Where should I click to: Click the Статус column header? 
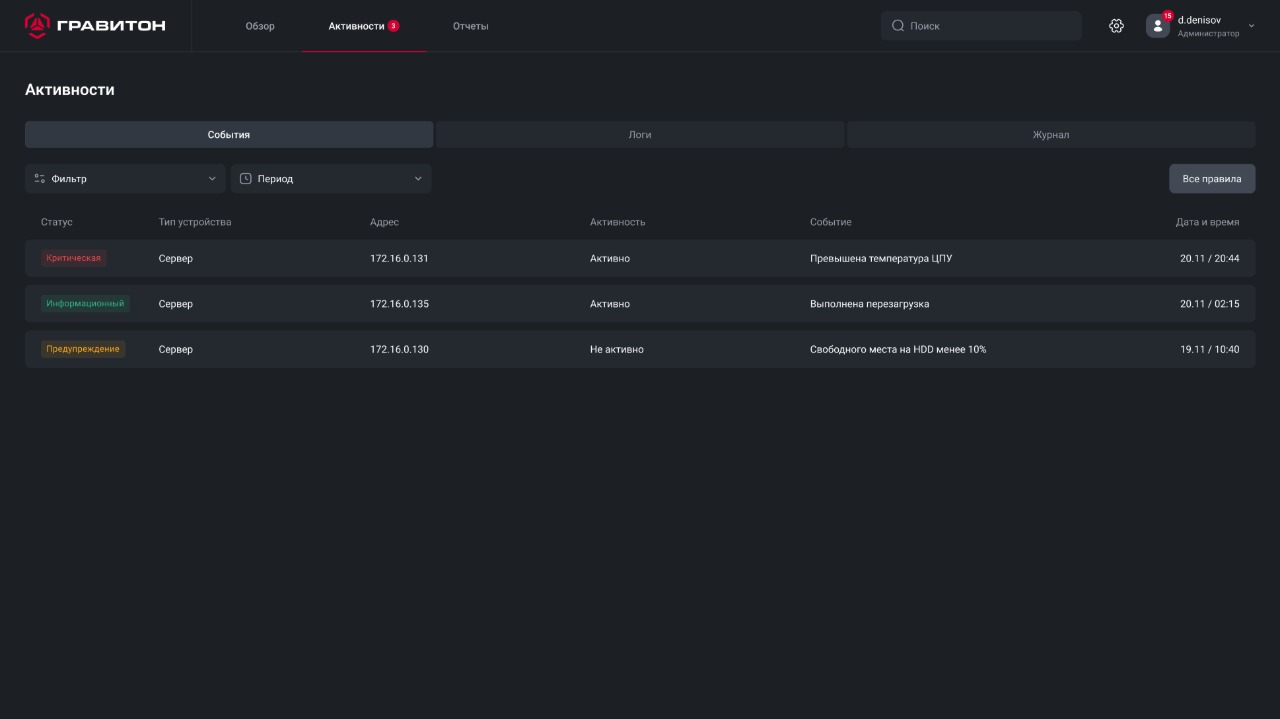57,222
